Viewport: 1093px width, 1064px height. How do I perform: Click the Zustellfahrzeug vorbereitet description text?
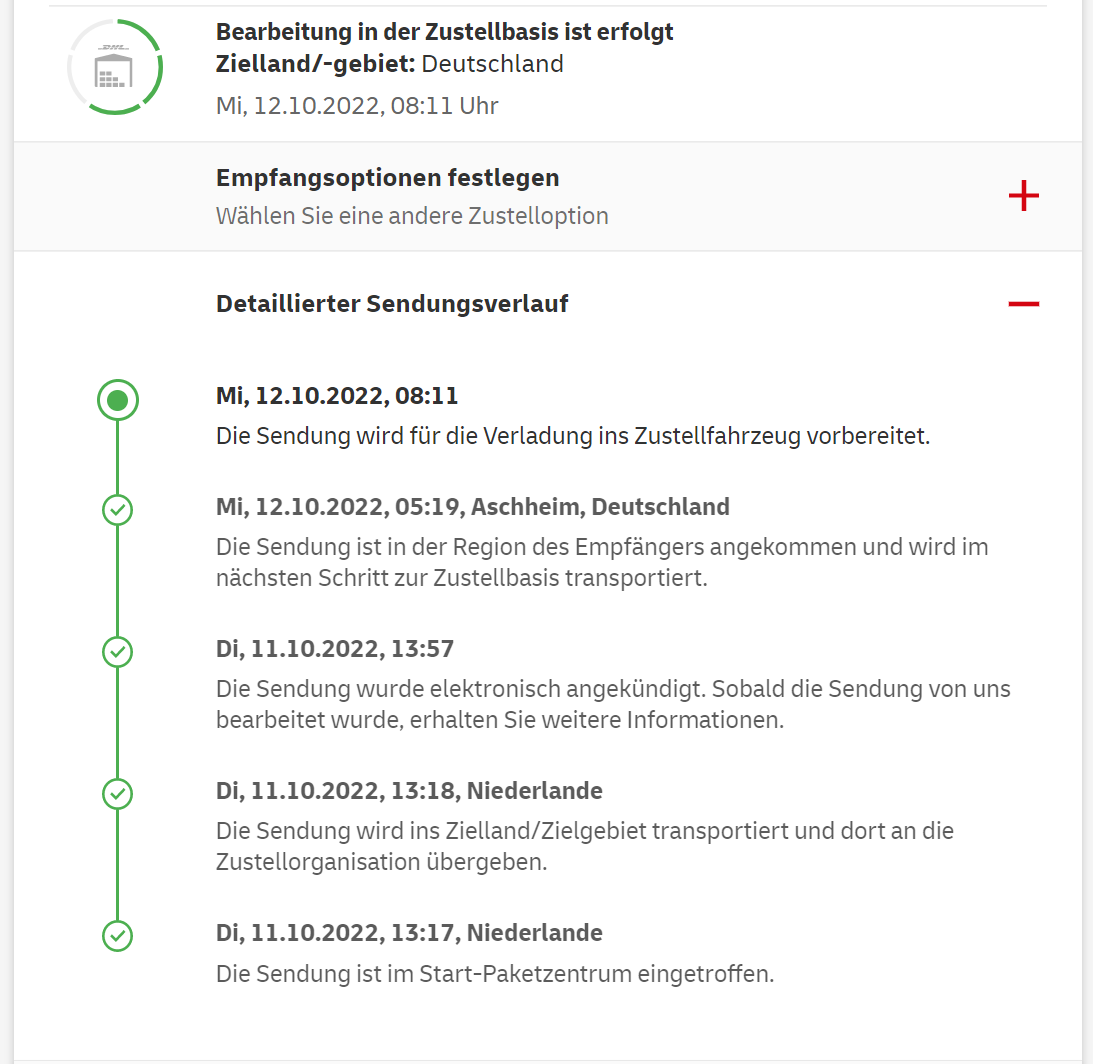pos(573,437)
